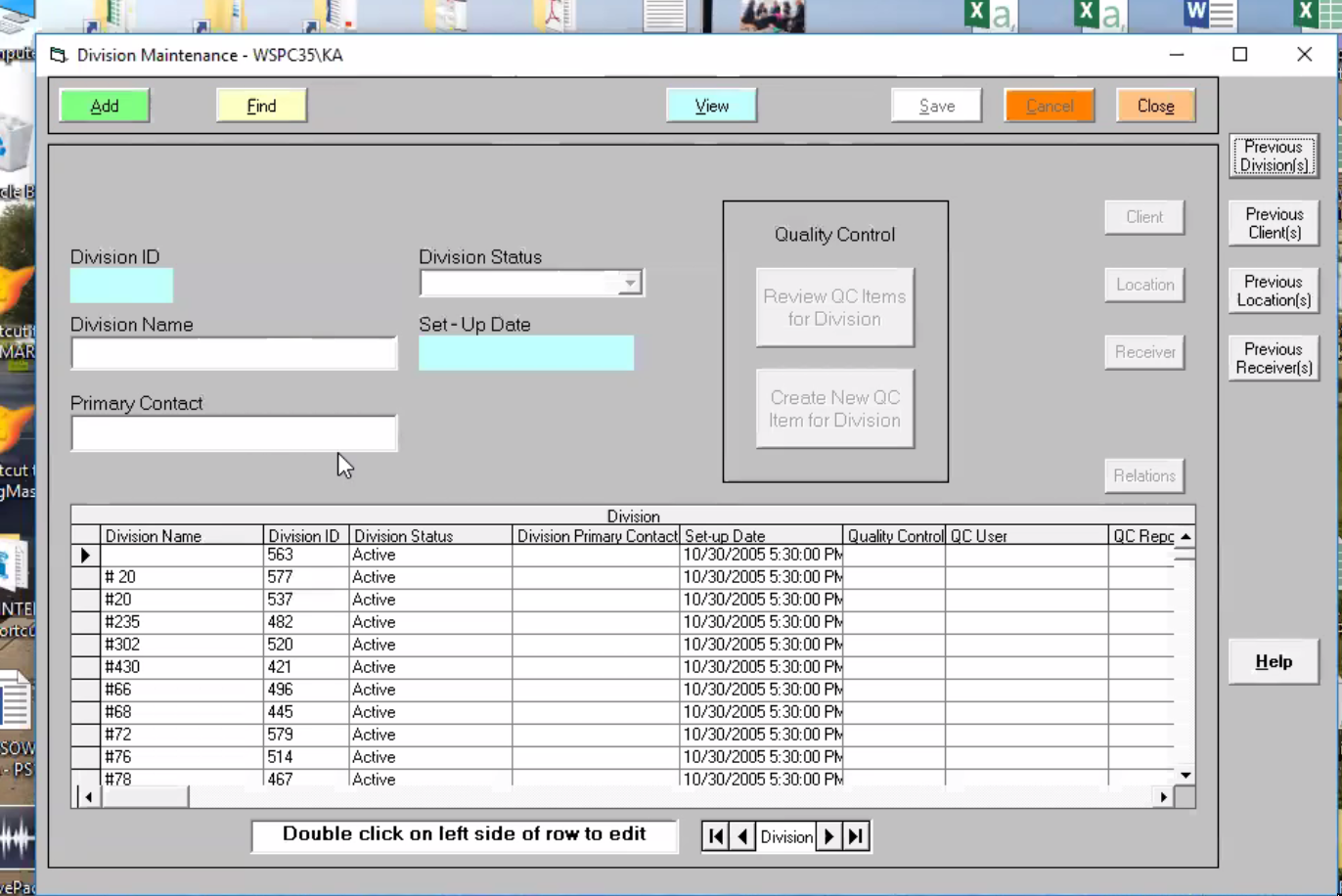Focus the Primary Contact text field
Viewport: 1342px width, 896px height.
pos(234,433)
